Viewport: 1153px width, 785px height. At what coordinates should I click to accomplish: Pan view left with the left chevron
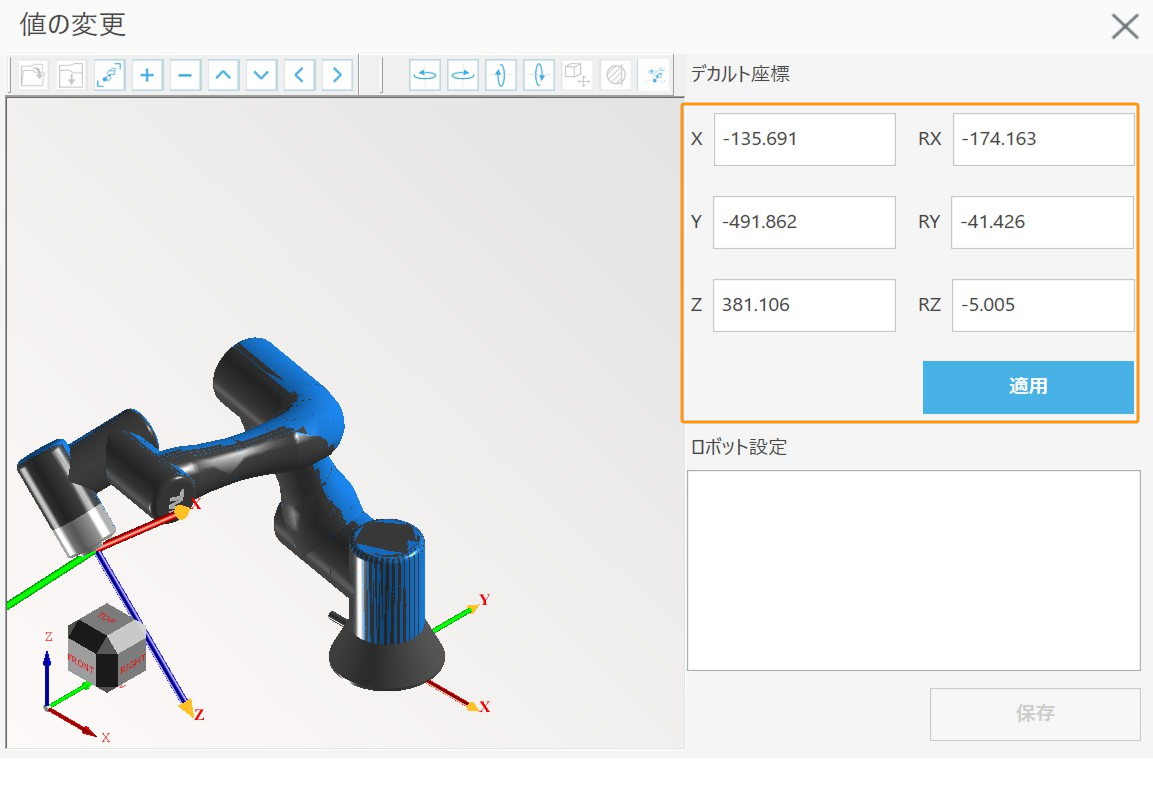point(299,75)
